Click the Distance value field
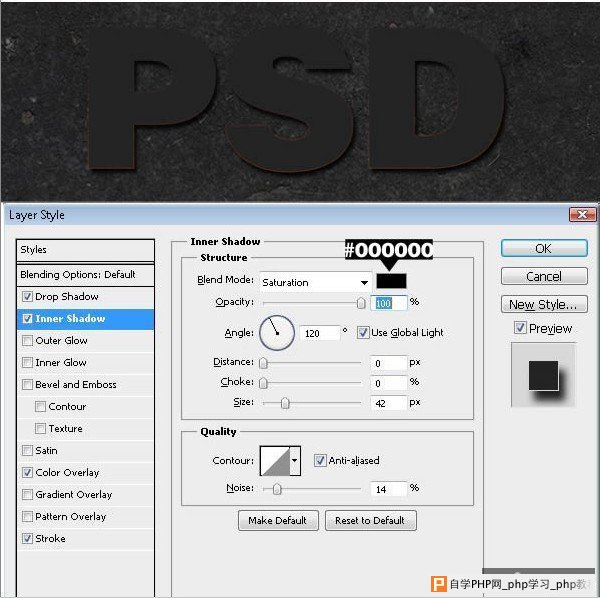The image size is (600, 598). coord(388,363)
